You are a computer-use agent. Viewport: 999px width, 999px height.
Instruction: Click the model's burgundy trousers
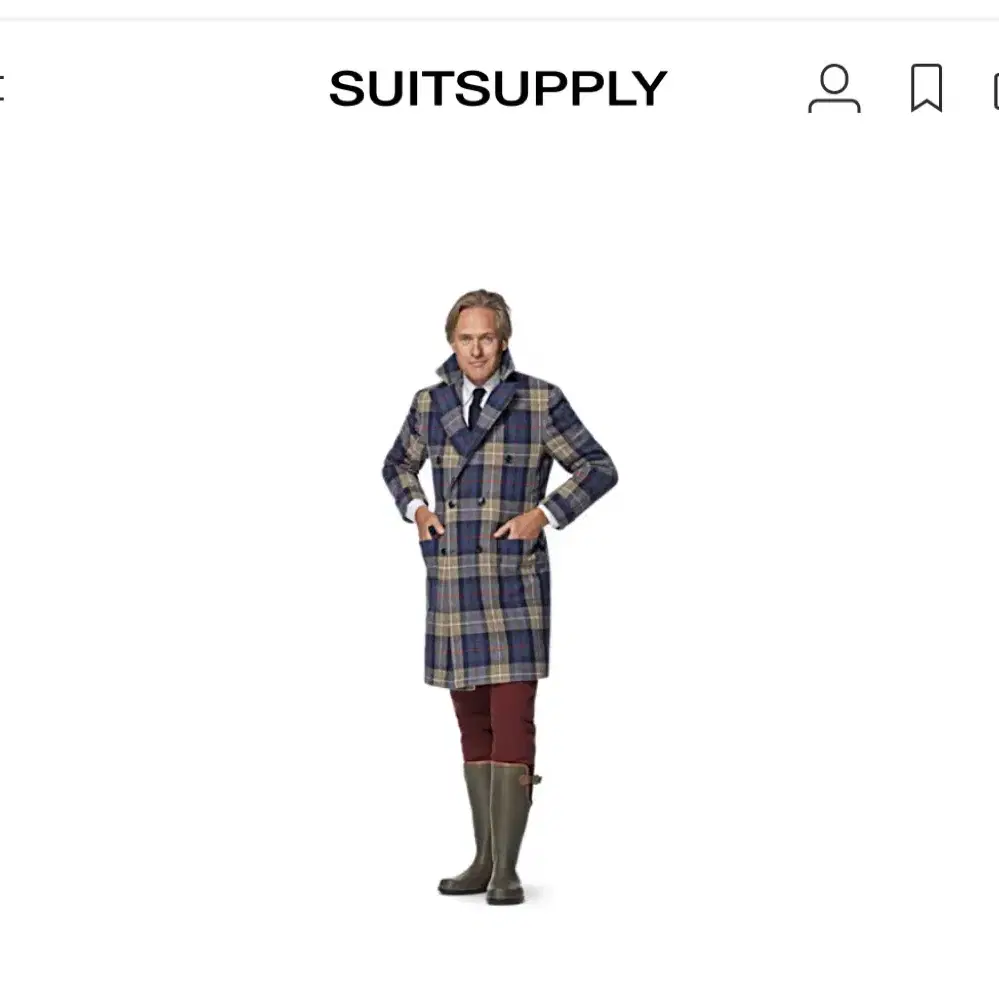(x=494, y=722)
